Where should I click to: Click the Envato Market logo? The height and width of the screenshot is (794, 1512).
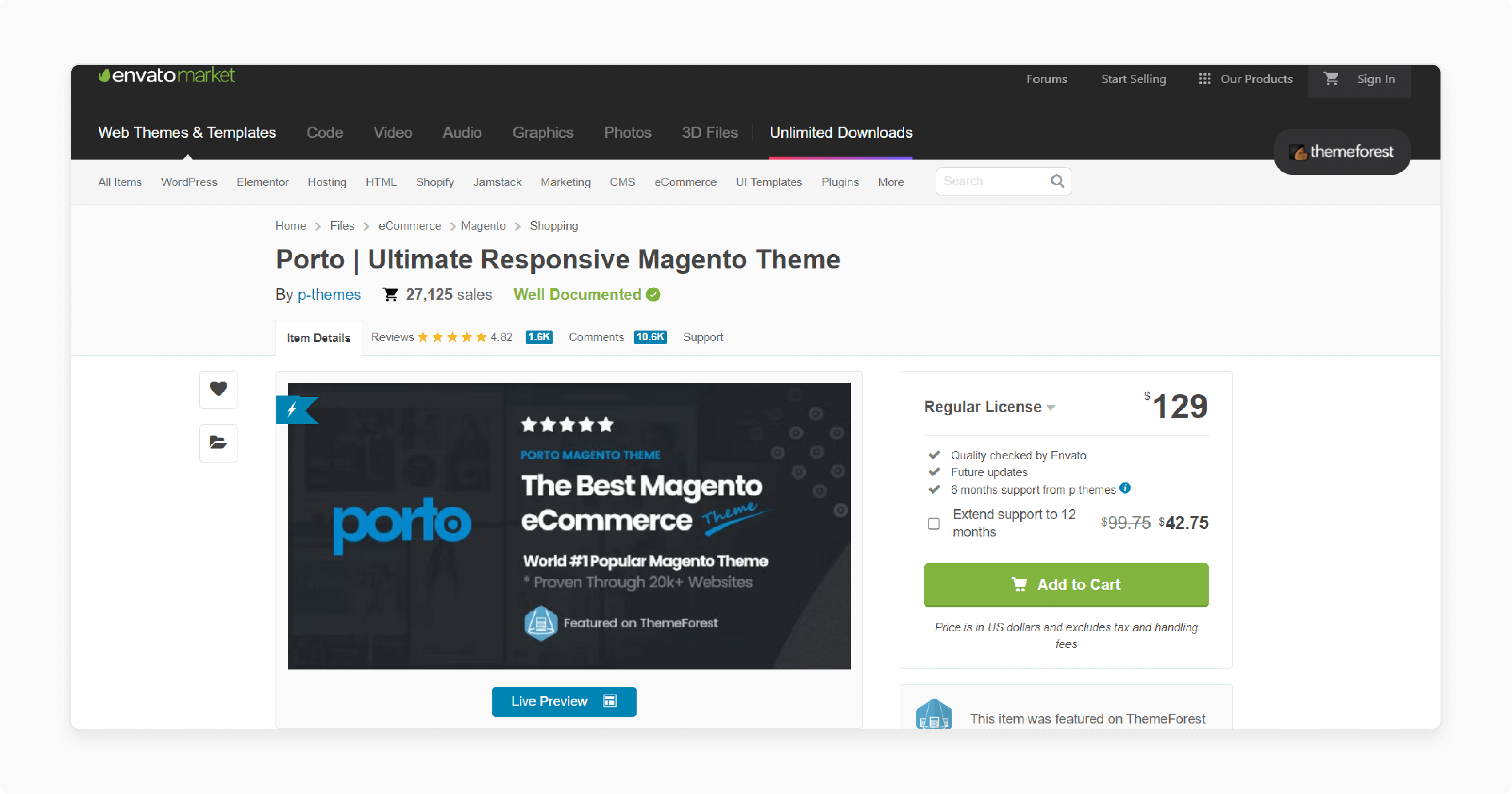[167, 76]
